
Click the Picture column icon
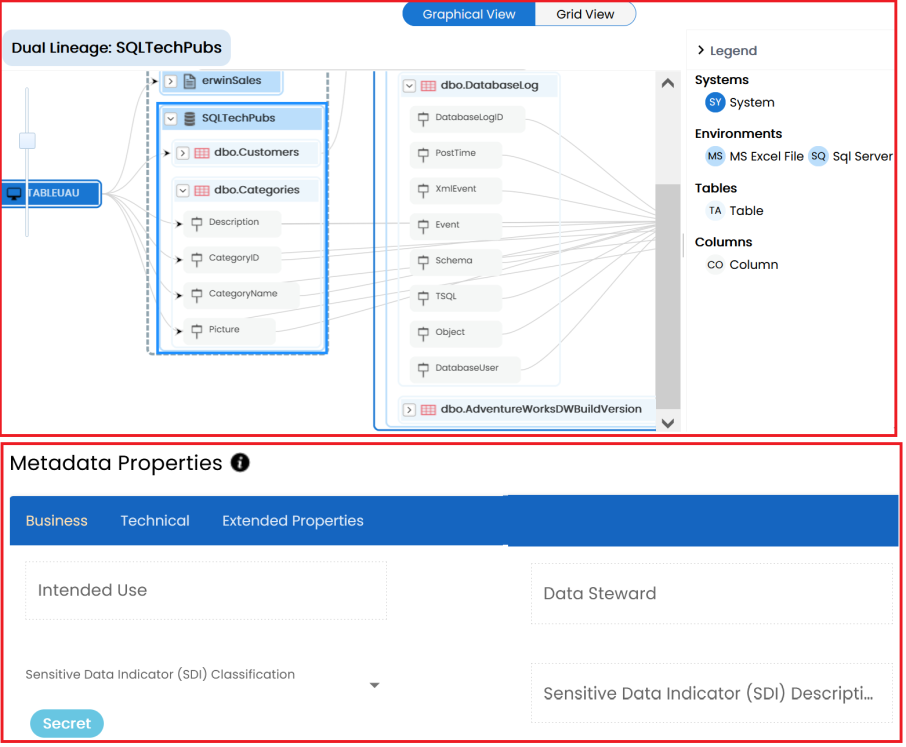pyautogui.click(x=196, y=331)
